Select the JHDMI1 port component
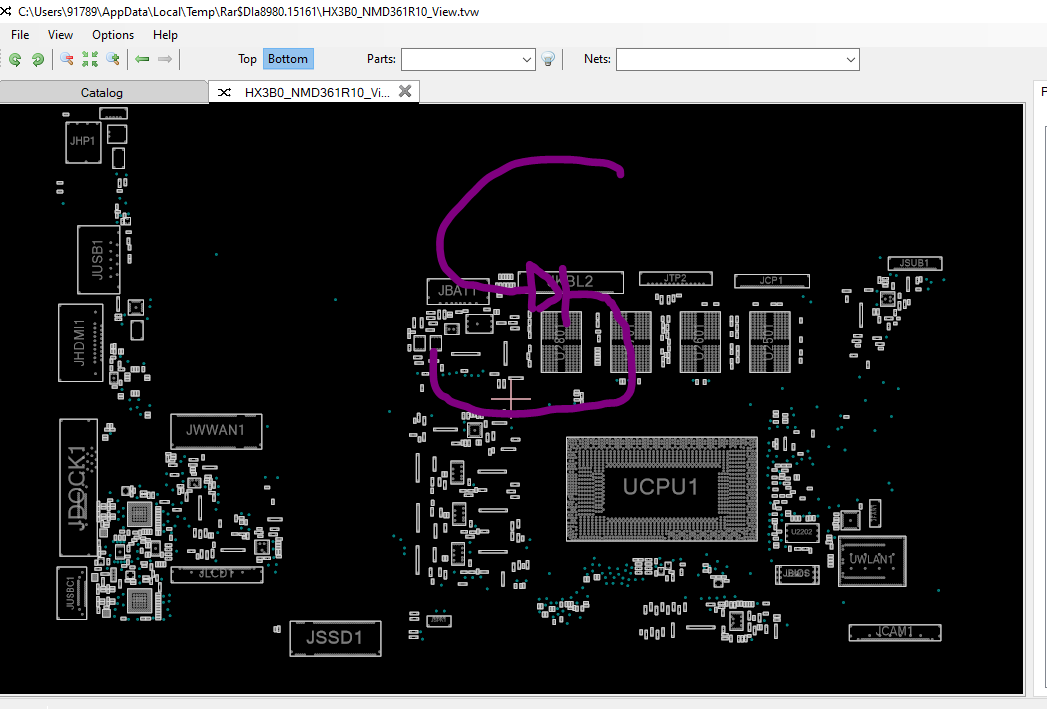Viewport: 1047px width, 709px height. point(81,342)
